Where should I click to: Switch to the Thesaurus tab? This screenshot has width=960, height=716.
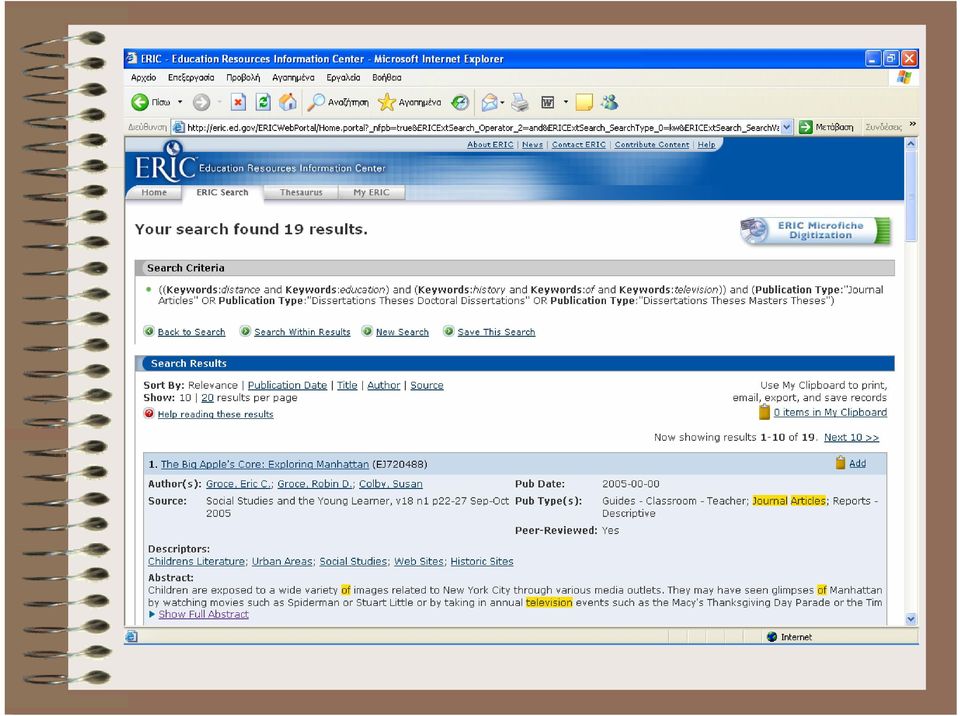point(301,192)
